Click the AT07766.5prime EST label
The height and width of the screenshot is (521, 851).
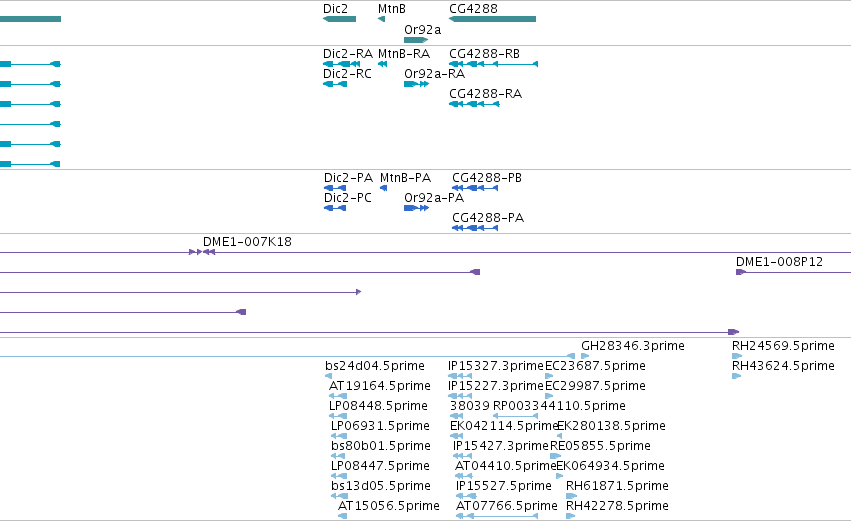507,506
